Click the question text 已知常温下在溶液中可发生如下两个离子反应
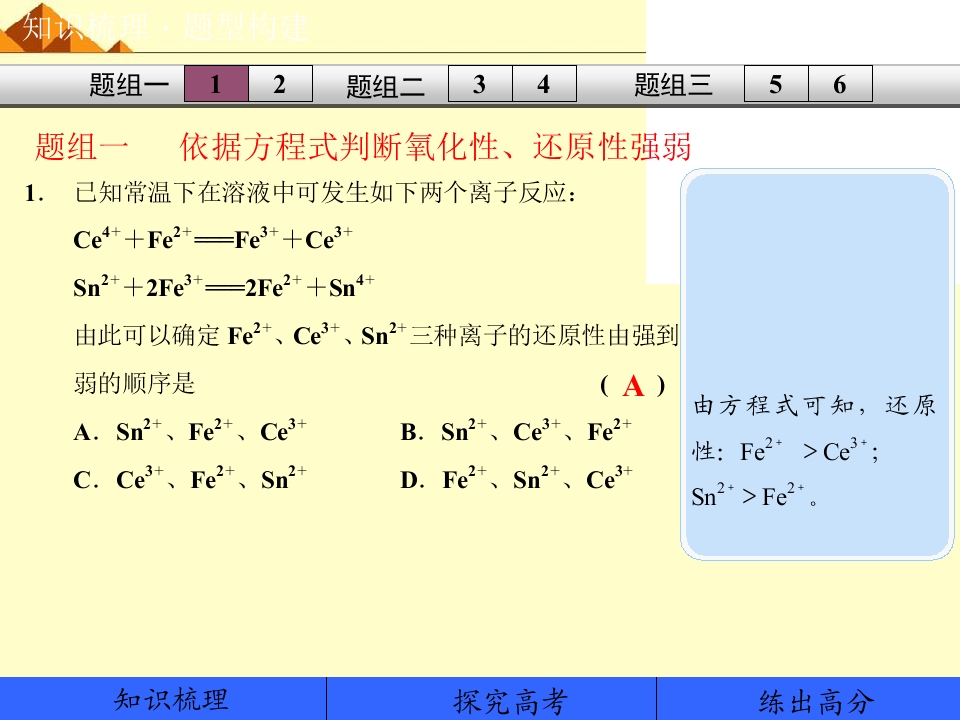Viewport: 960px width, 720px height. 325,192
